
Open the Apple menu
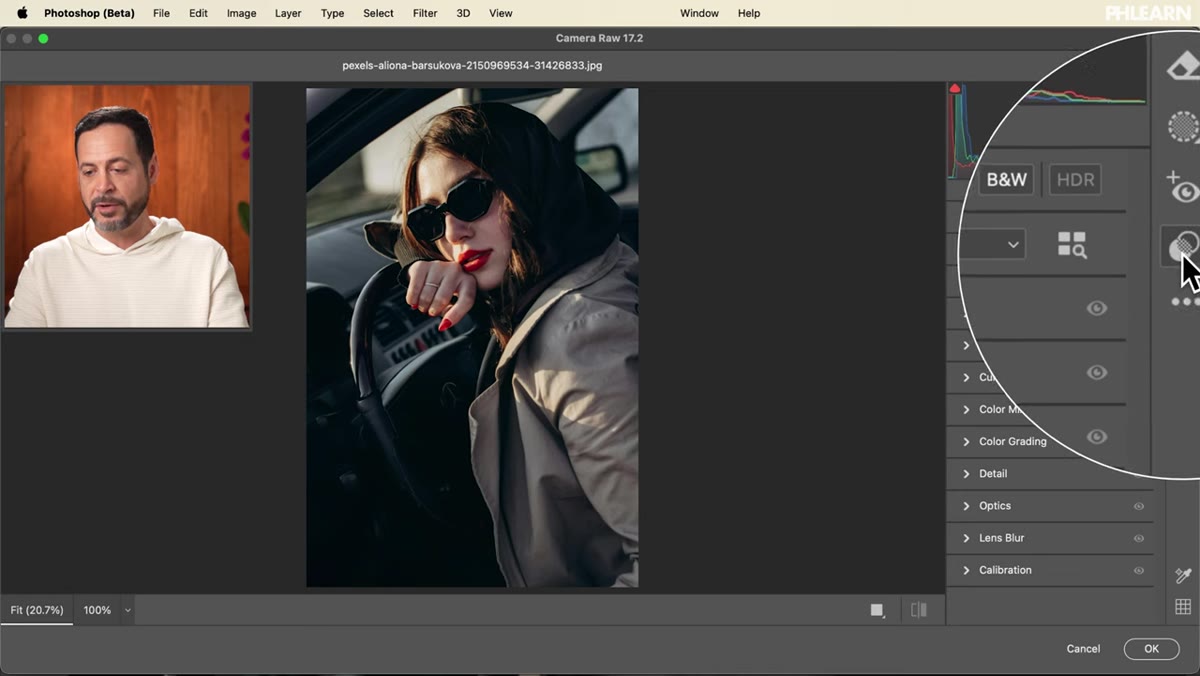22,13
